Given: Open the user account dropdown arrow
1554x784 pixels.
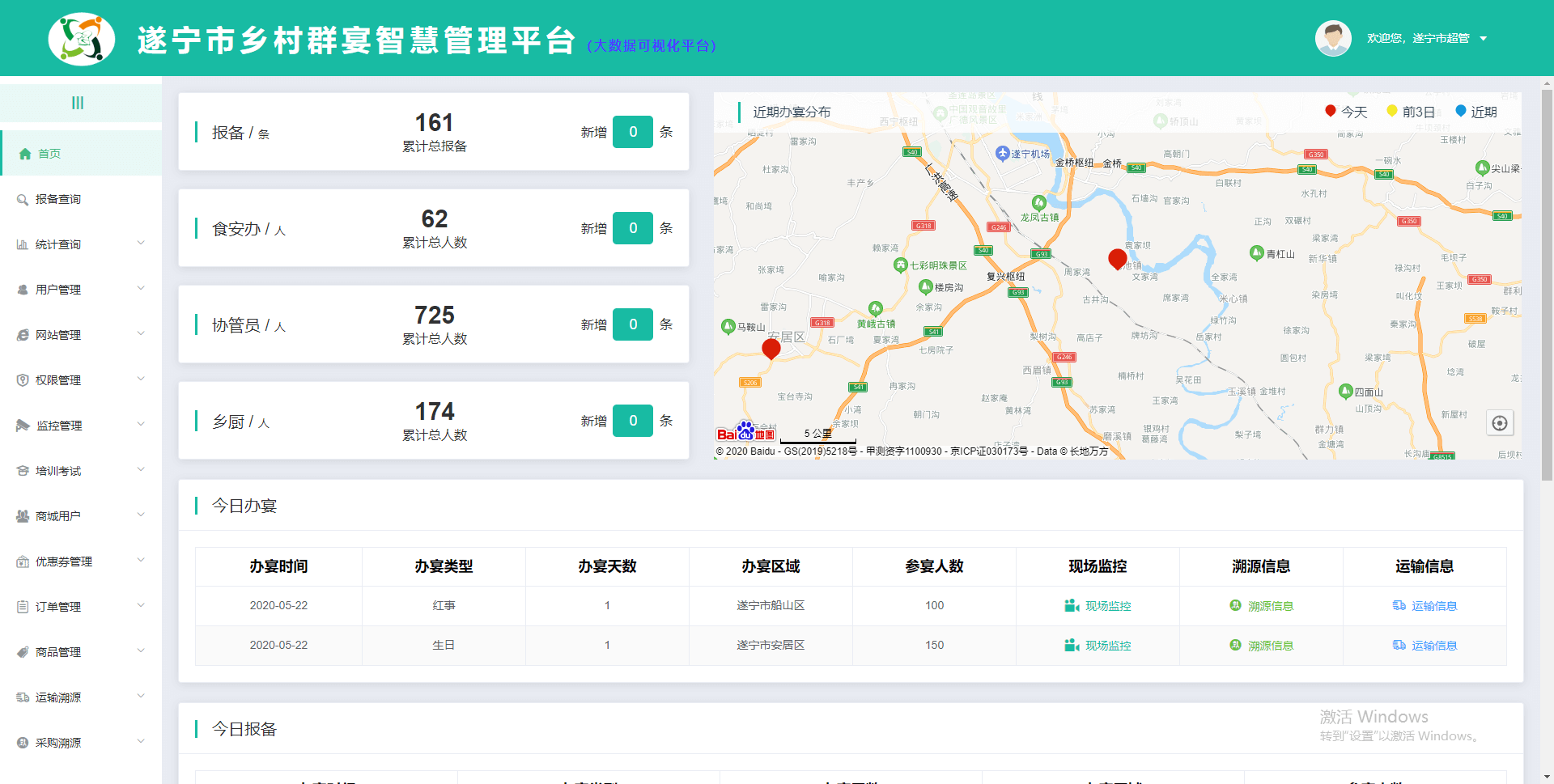Looking at the screenshot, I should coord(1484,39).
